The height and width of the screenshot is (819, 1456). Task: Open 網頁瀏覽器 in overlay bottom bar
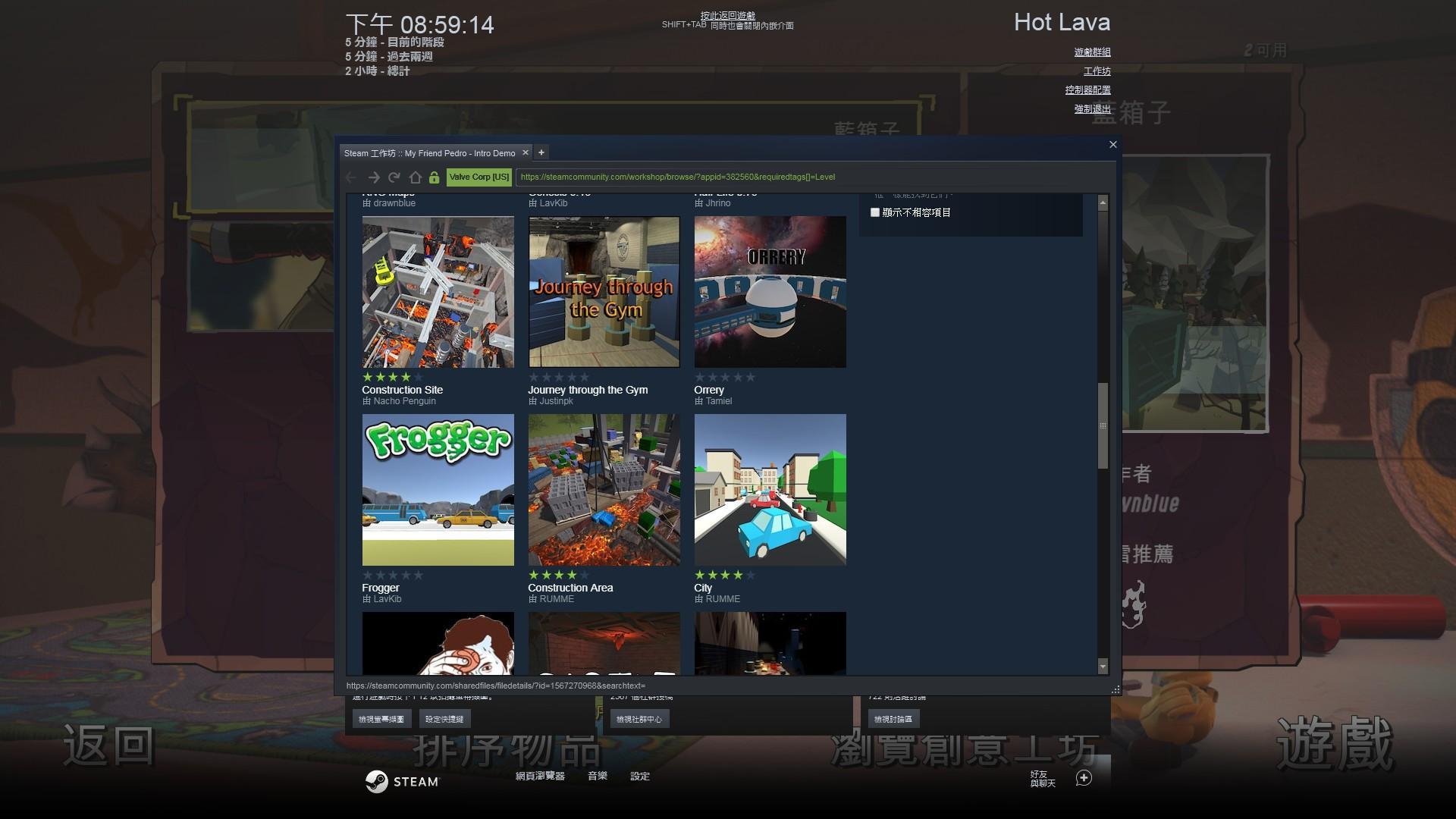540,776
